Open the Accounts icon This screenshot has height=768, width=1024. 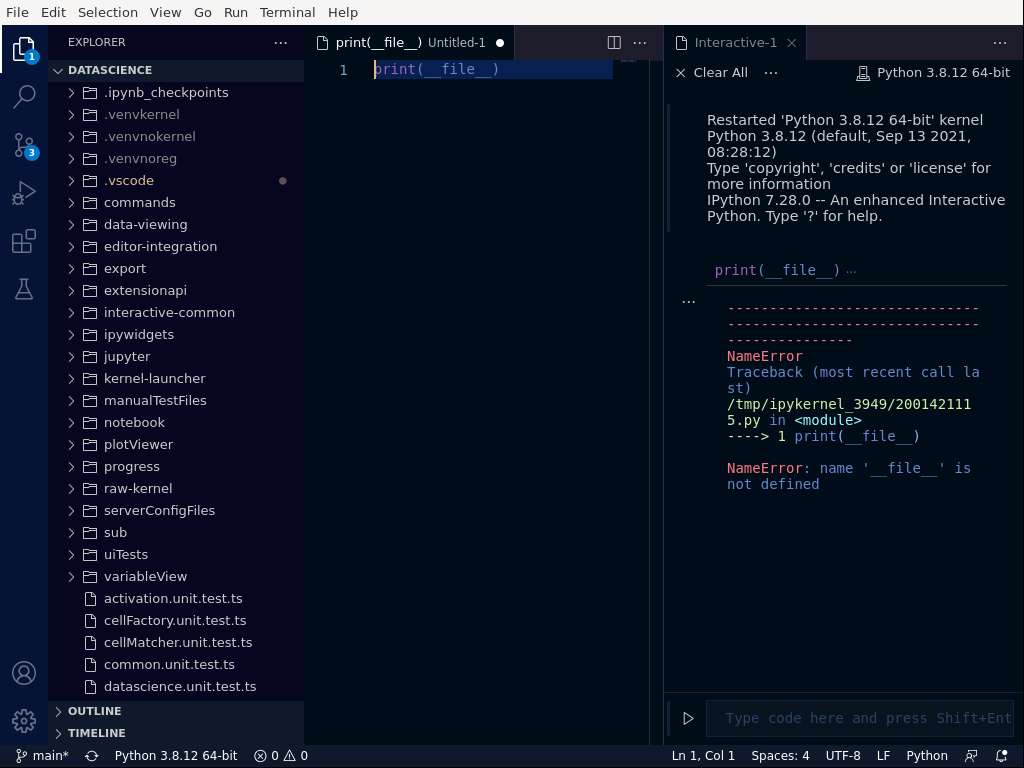(x=24, y=674)
